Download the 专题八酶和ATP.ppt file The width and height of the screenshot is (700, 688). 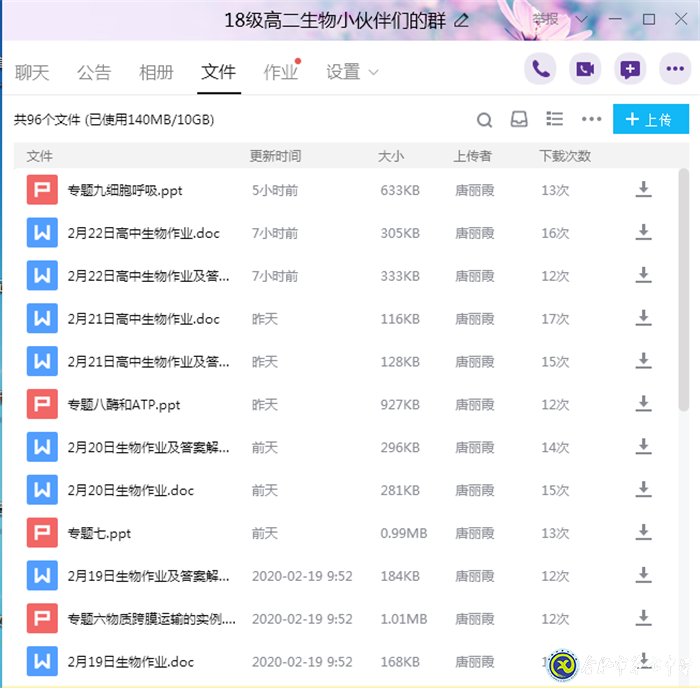643,405
